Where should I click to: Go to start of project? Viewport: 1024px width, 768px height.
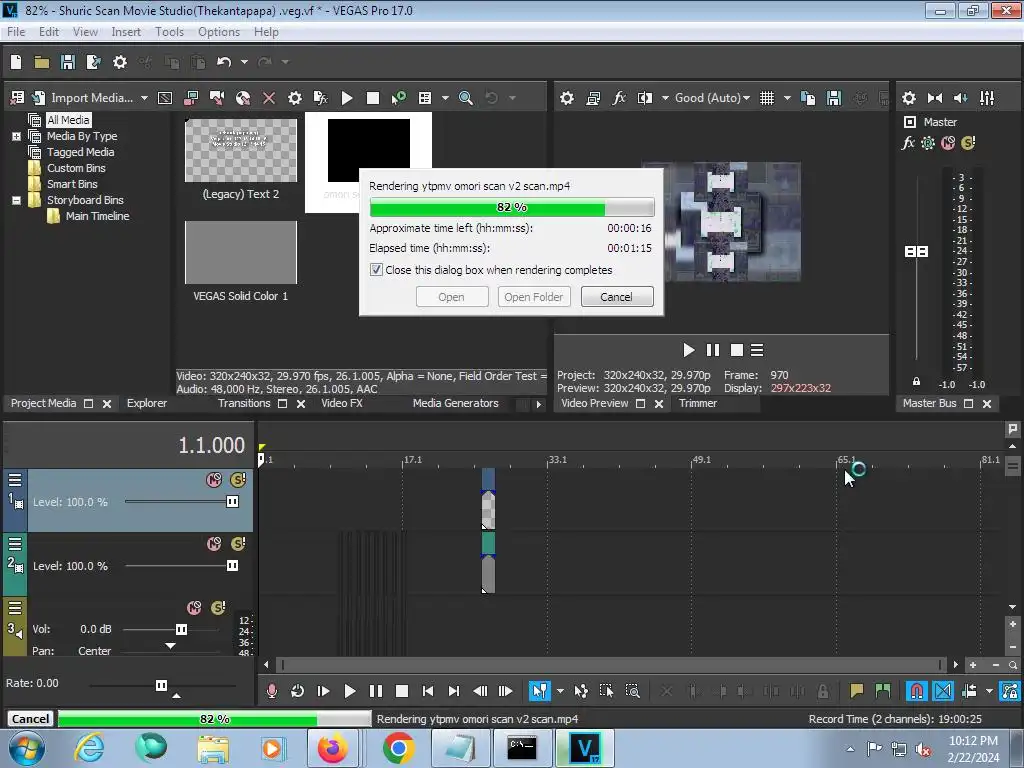(x=428, y=691)
